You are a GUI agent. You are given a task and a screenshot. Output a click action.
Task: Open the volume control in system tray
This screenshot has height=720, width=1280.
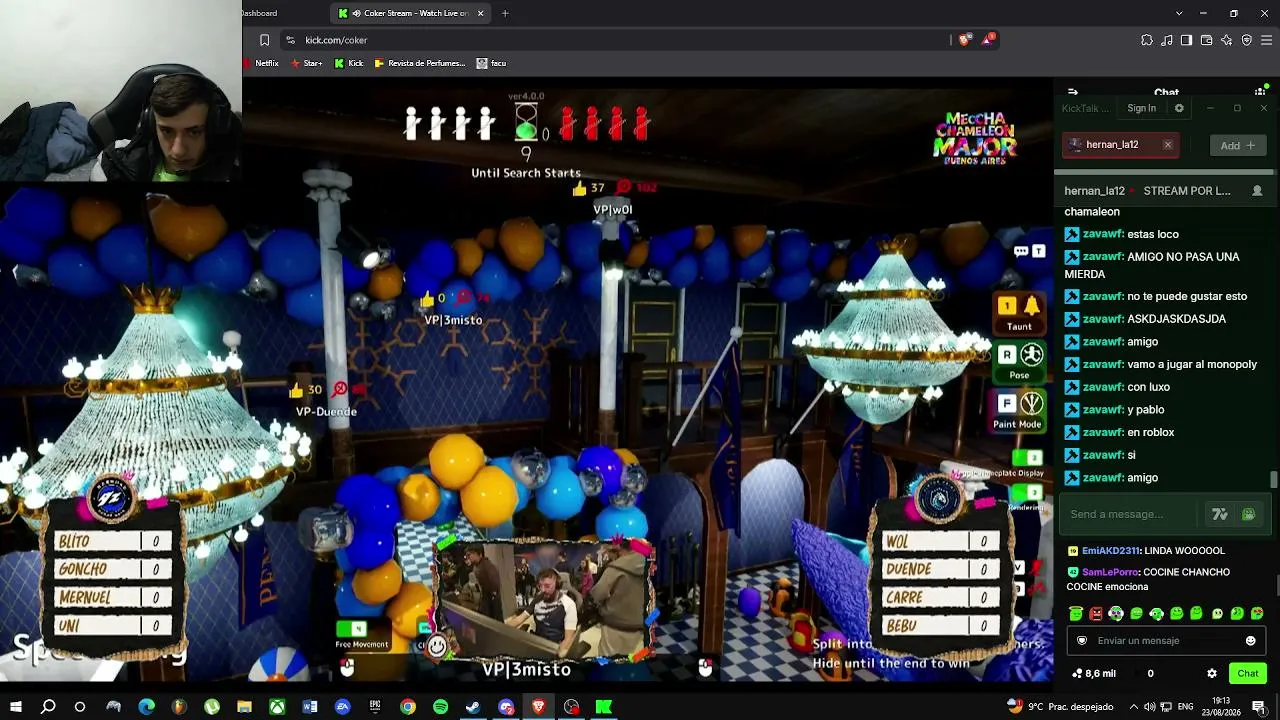(x=1150, y=707)
